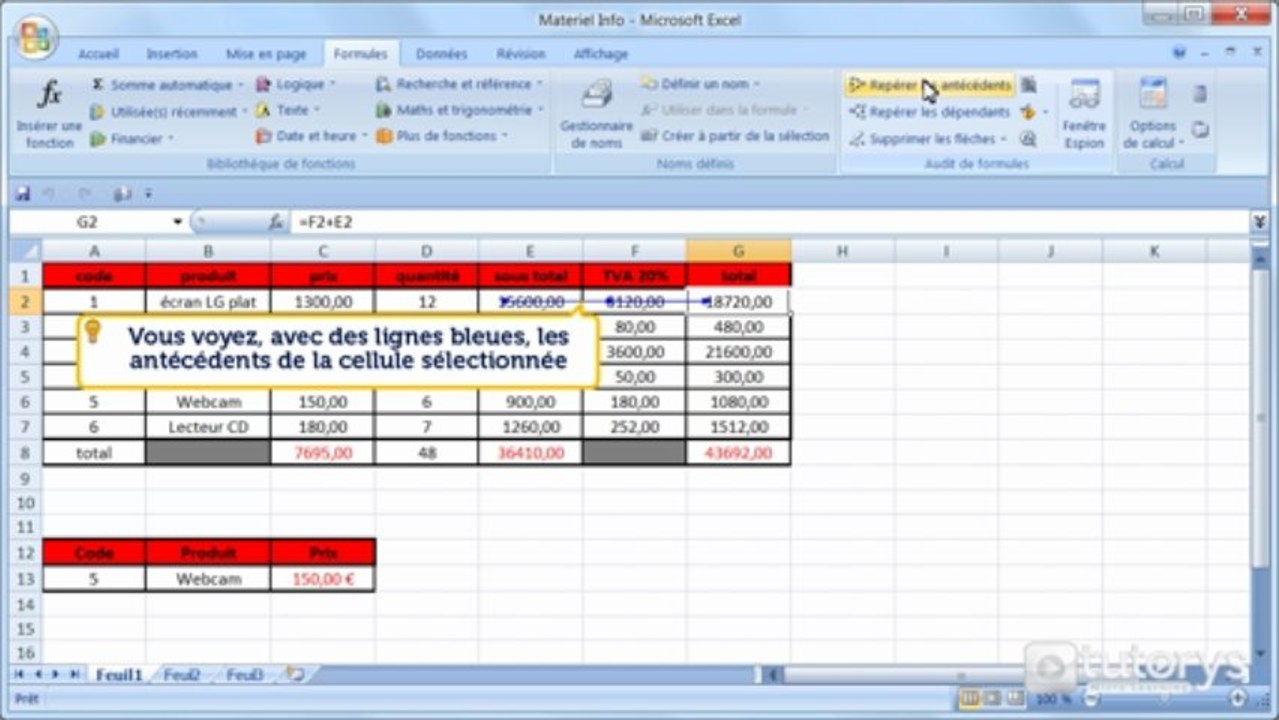Screen dimensions: 1279x720
Task: Click the insert new worksheet tab icon
Action: click(294, 674)
